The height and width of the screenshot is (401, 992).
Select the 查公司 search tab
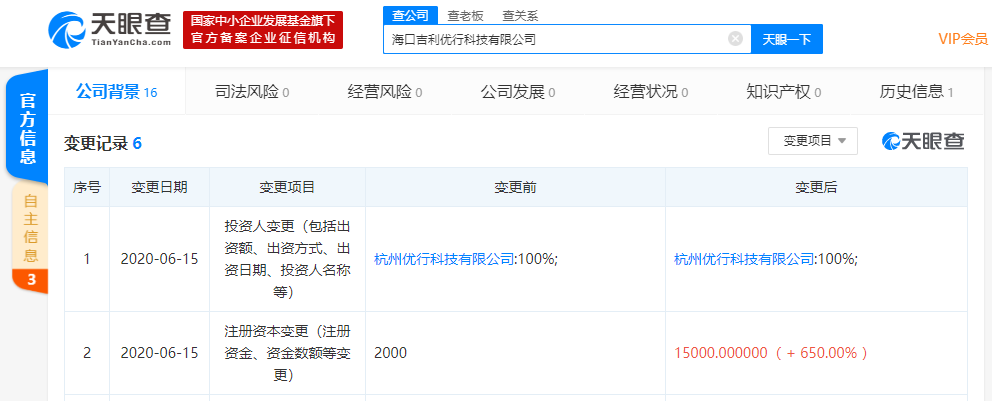pyautogui.click(x=408, y=16)
